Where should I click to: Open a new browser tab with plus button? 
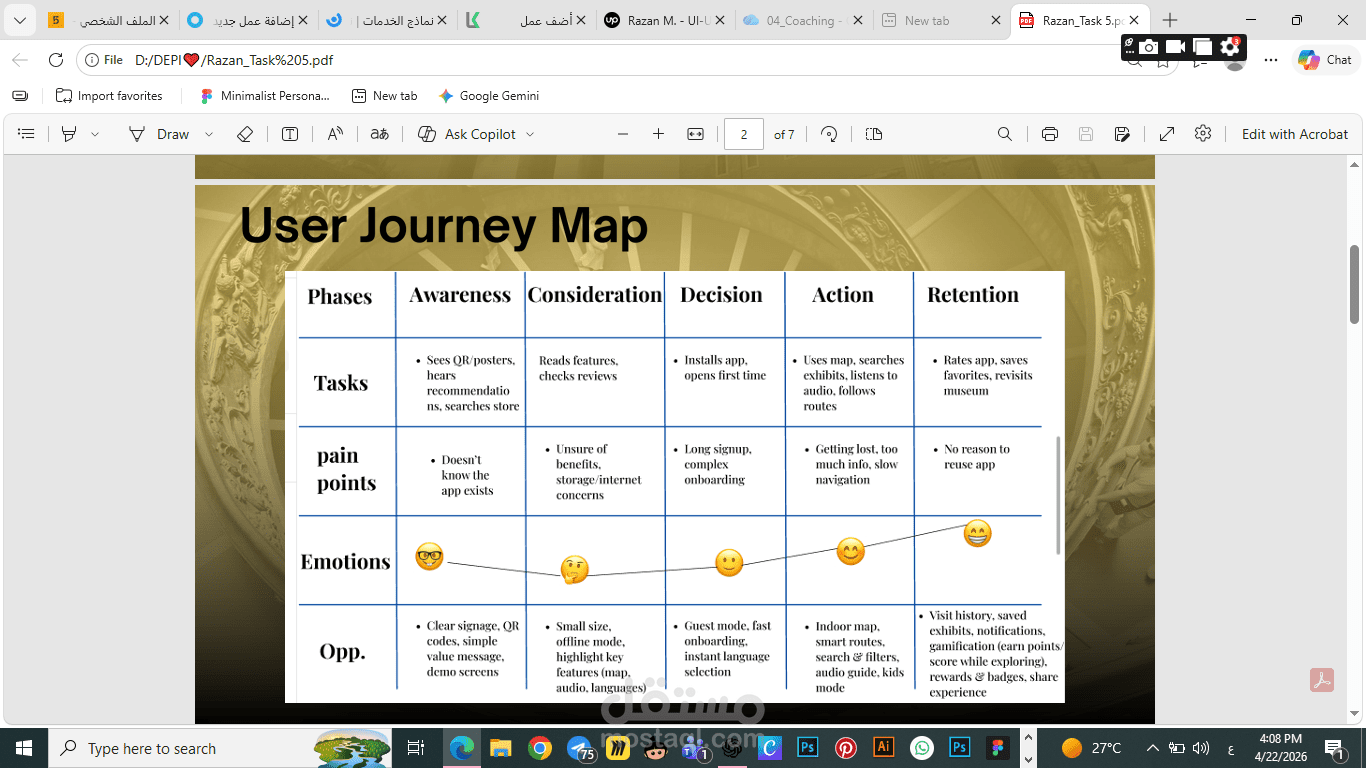[1170, 20]
